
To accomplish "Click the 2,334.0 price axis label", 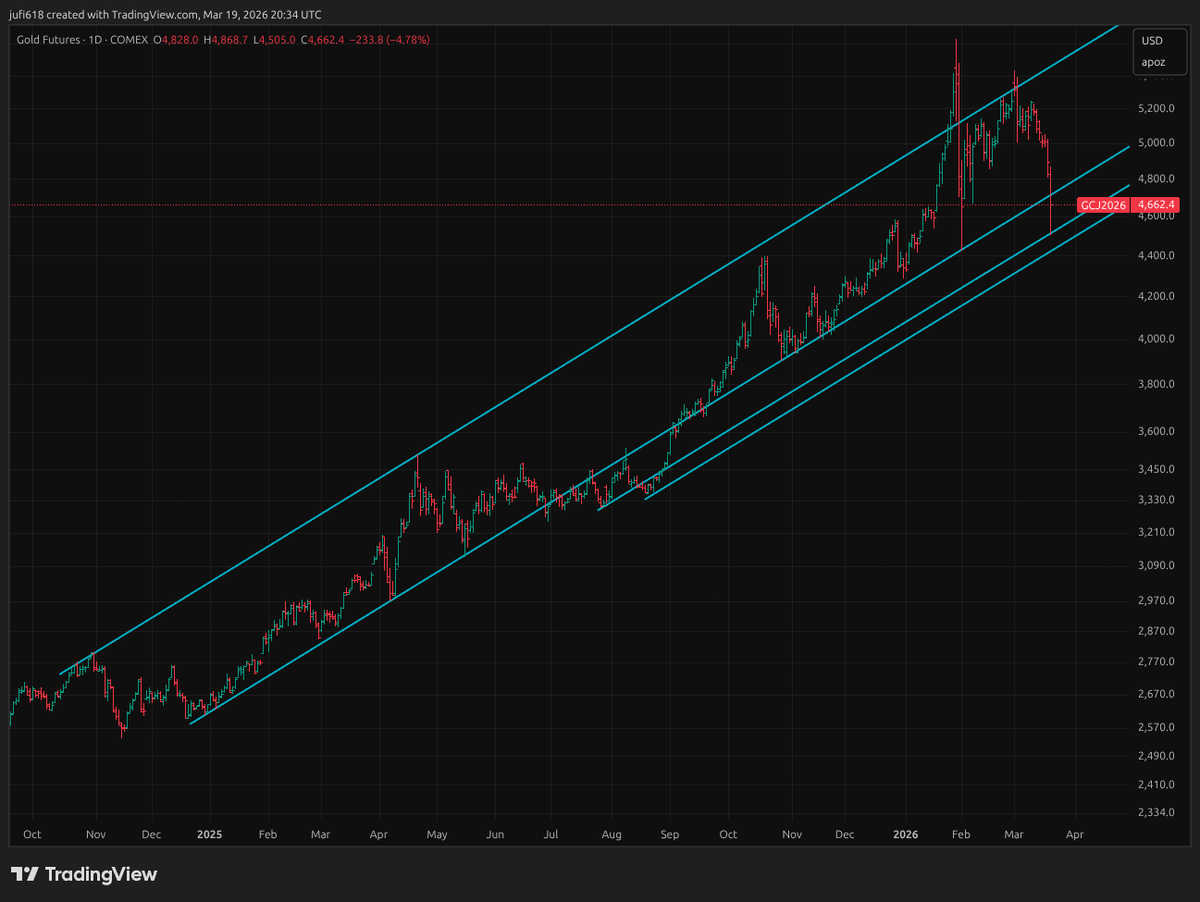I will [x=1158, y=812].
